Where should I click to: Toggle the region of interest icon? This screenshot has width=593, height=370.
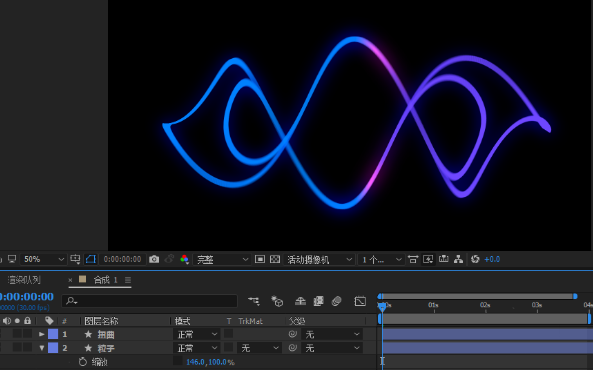click(x=260, y=259)
